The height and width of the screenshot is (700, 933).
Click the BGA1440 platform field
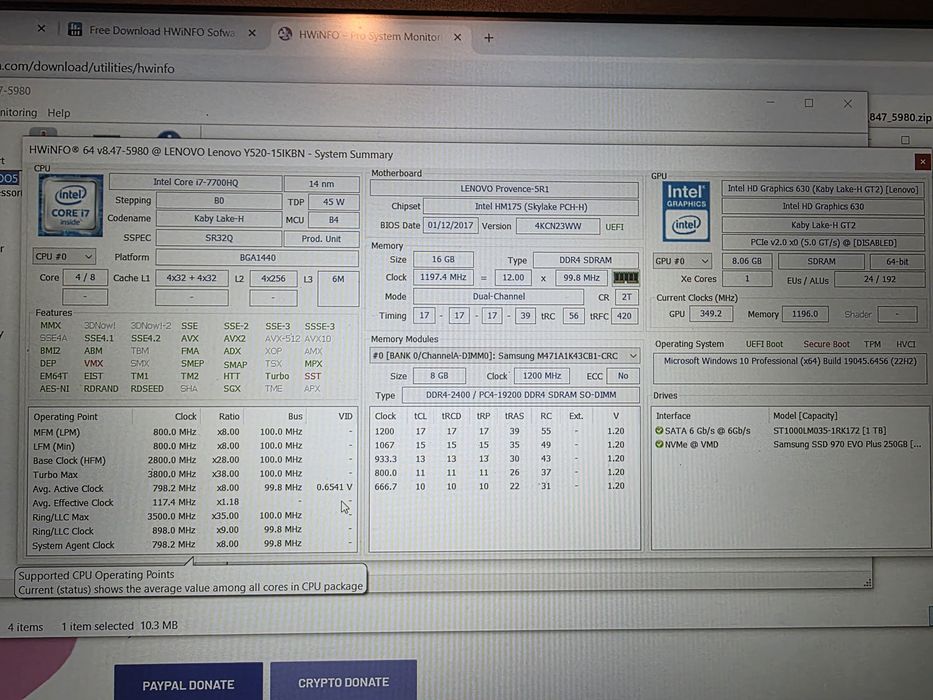tap(257, 258)
